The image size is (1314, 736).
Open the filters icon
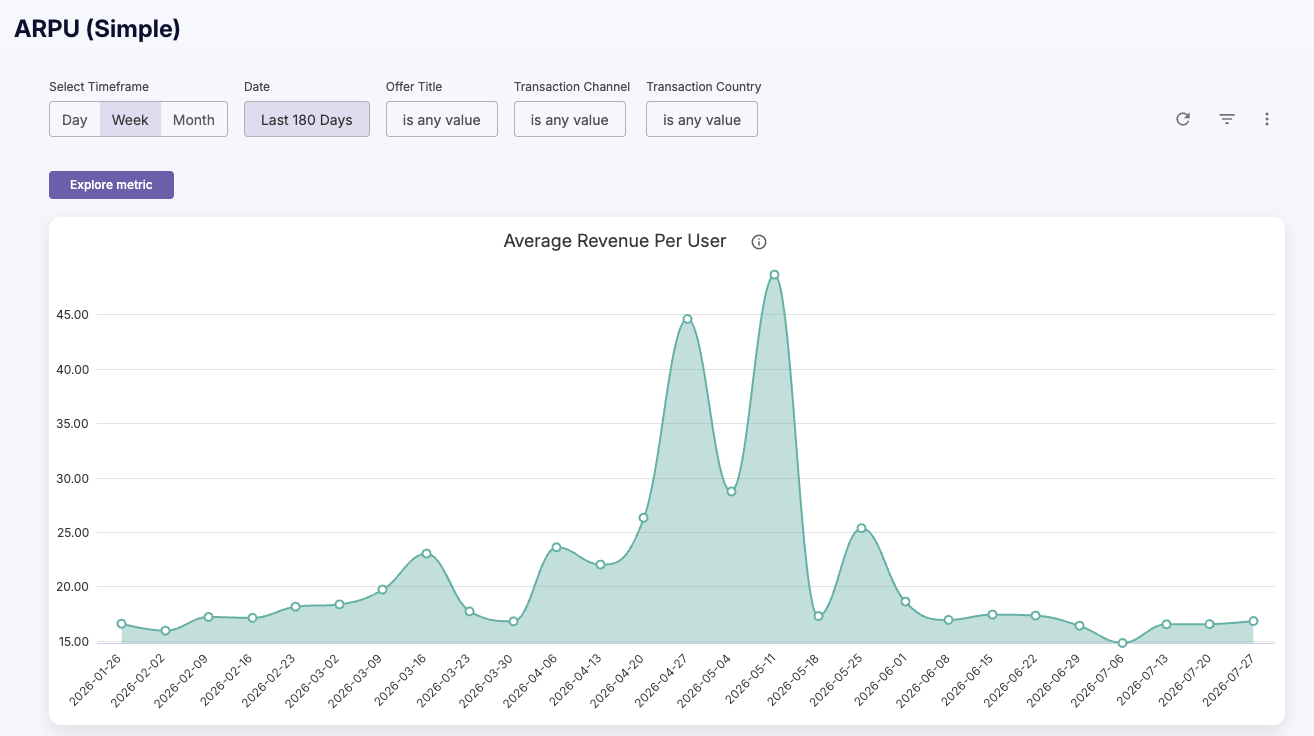pyautogui.click(x=1227, y=119)
